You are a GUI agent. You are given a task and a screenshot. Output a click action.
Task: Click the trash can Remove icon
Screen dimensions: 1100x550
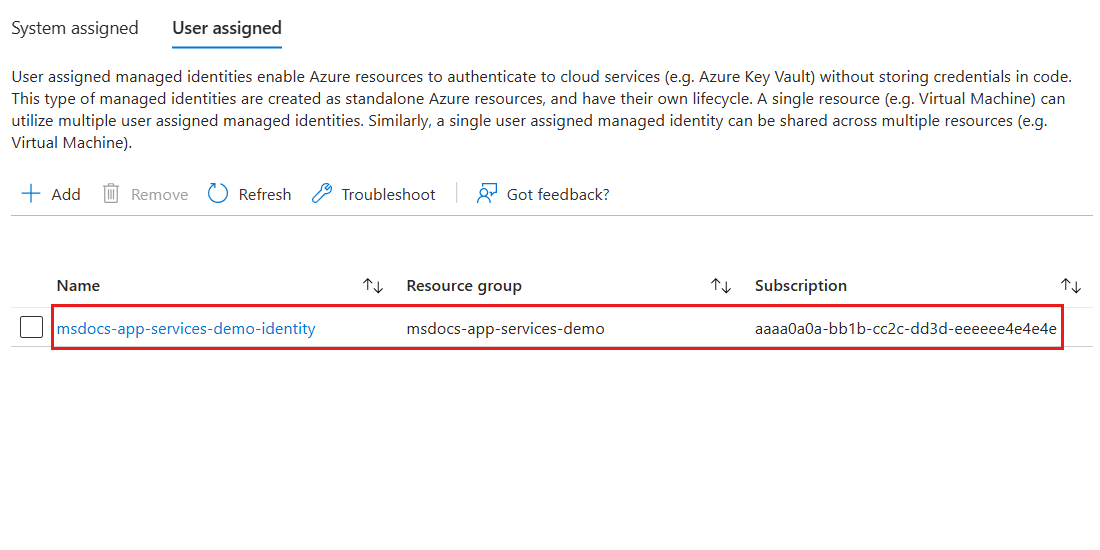(111, 194)
